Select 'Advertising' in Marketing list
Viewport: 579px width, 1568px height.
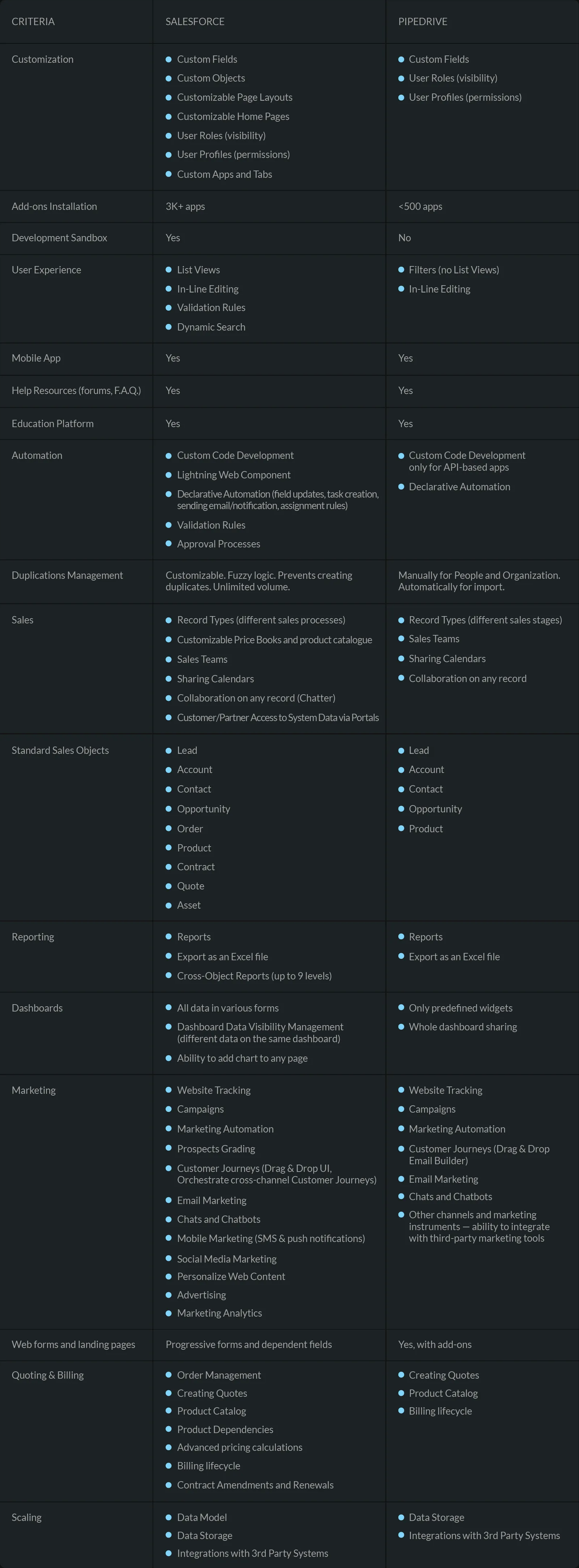(202, 1295)
